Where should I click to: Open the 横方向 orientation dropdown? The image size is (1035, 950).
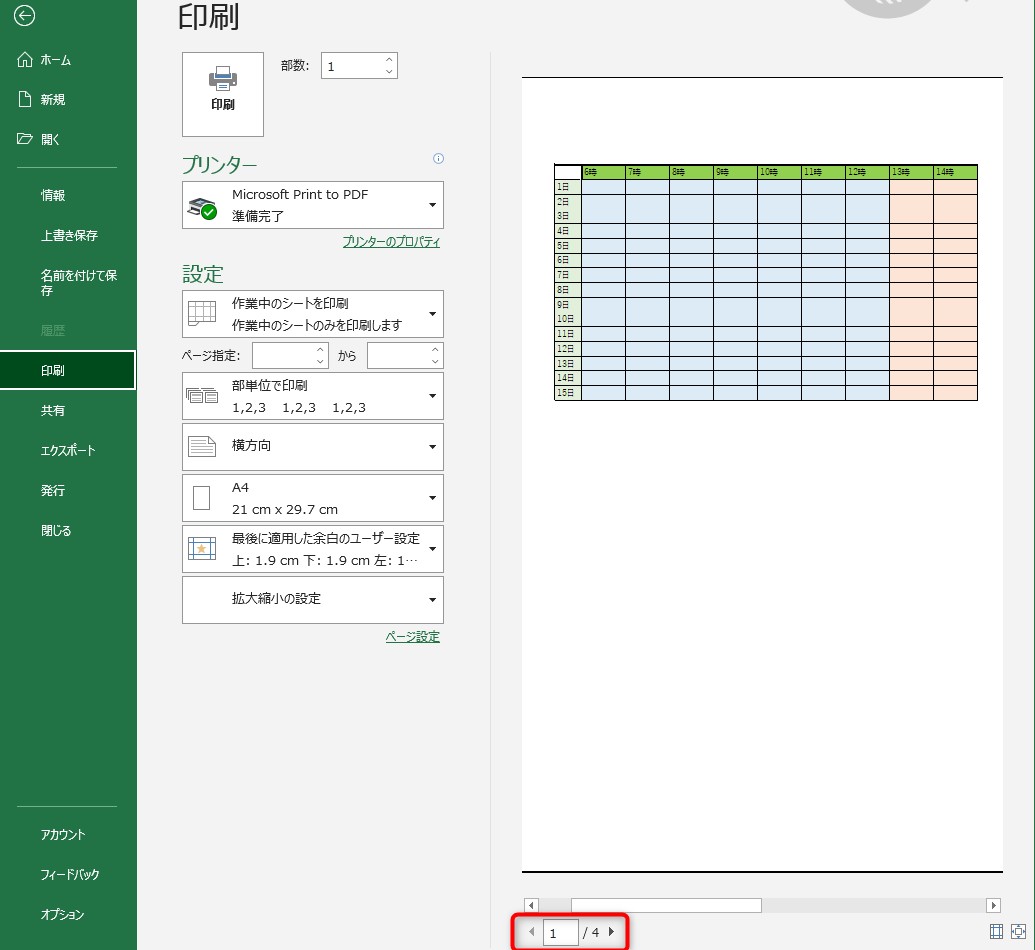(x=313, y=447)
